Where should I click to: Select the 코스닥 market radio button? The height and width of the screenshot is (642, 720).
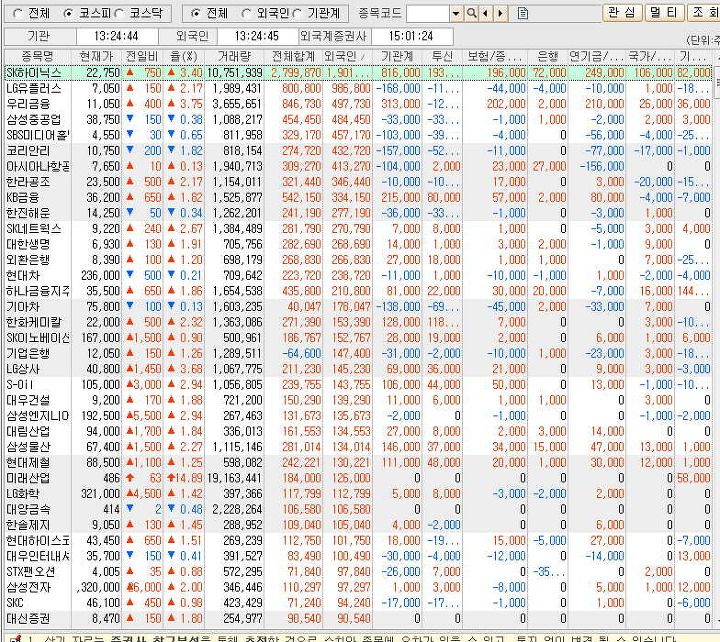pyautogui.click(x=119, y=14)
